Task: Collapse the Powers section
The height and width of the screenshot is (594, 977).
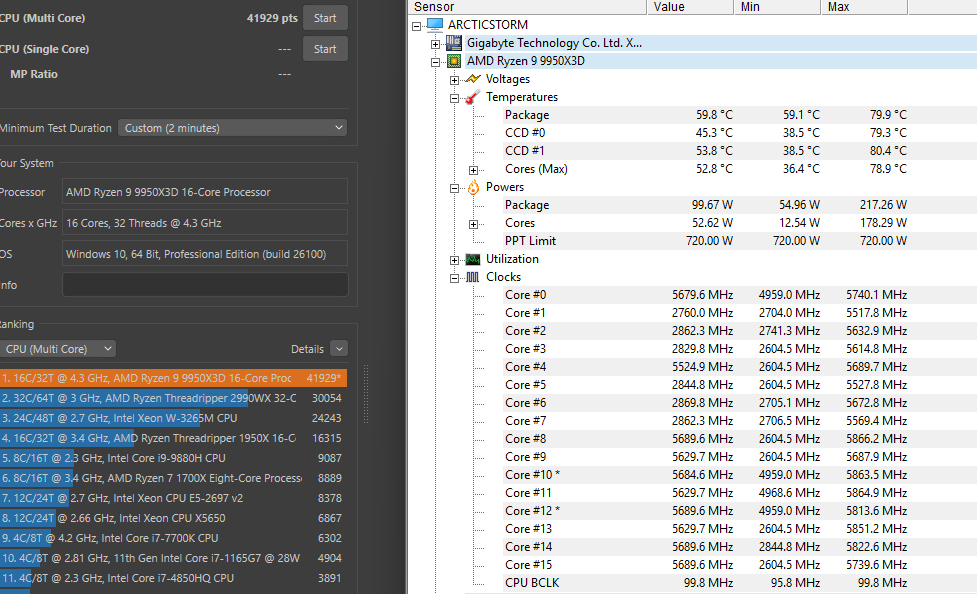Action: pyautogui.click(x=454, y=188)
